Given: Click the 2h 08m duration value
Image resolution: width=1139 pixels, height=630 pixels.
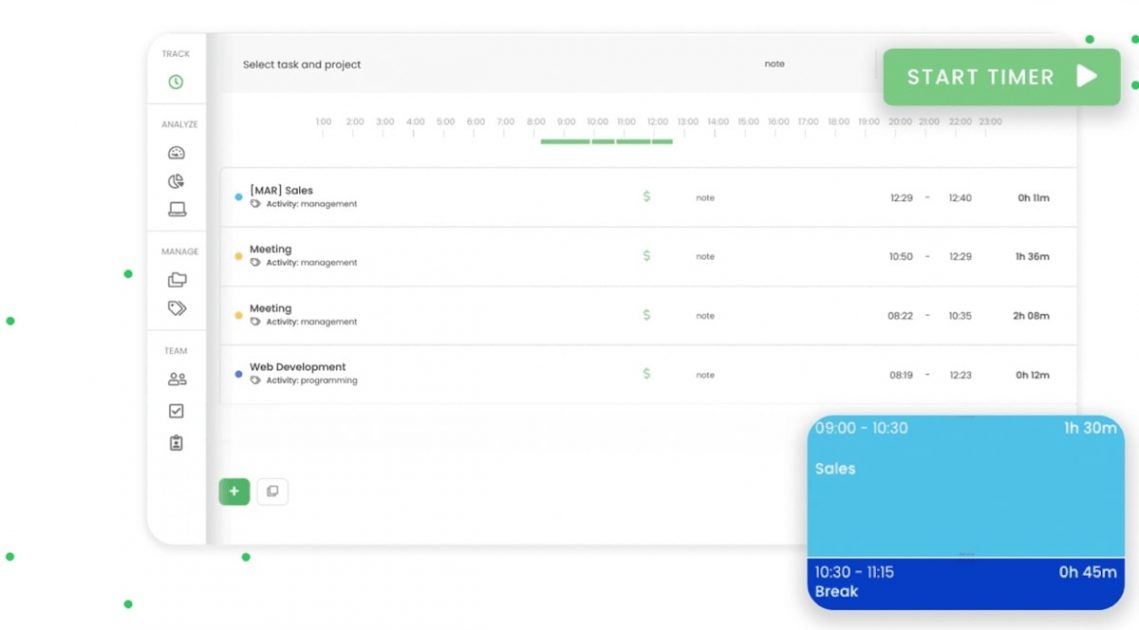Looking at the screenshot, I should coord(1031,316).
